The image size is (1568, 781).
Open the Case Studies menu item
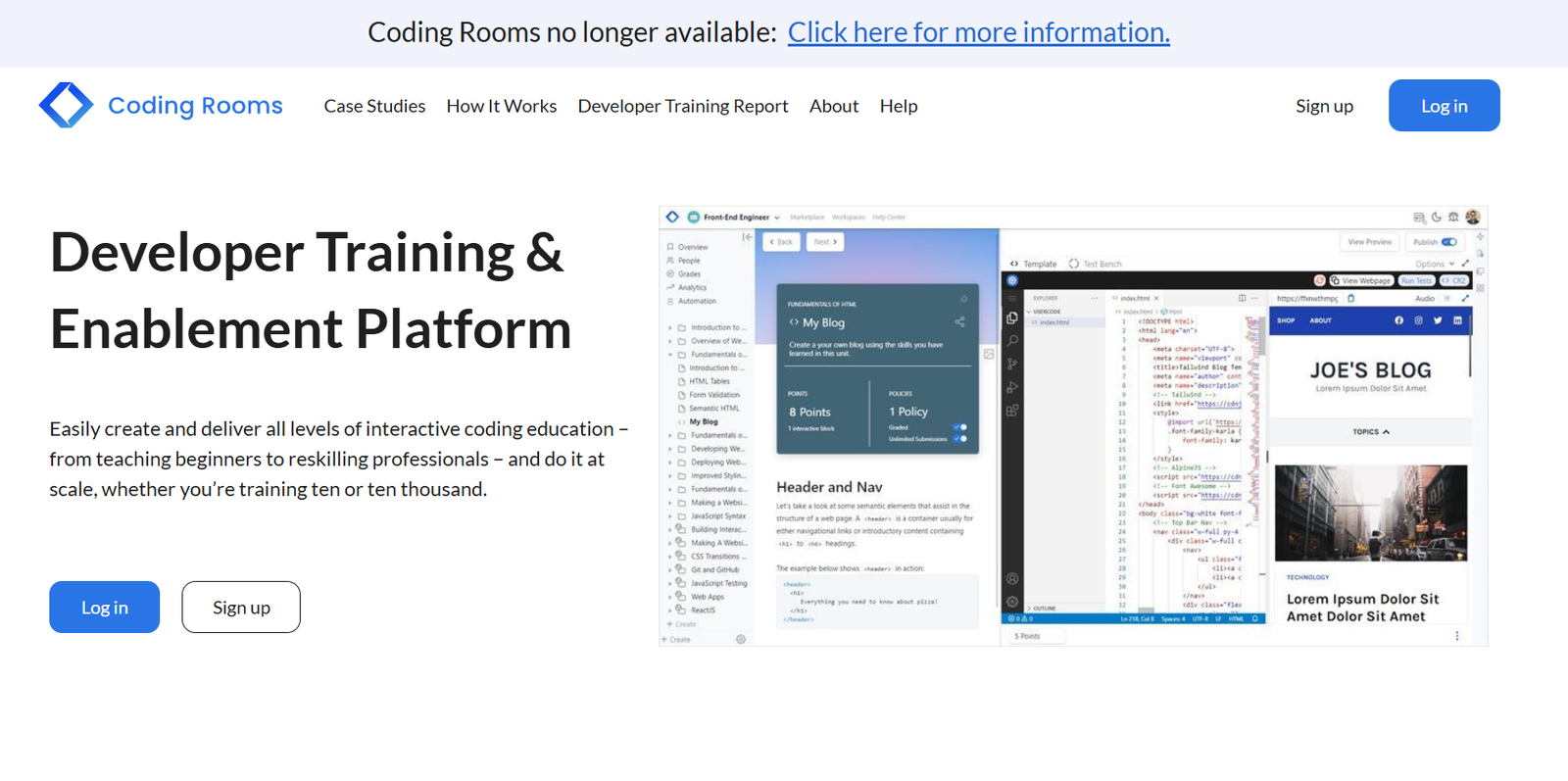pos(374,106)
